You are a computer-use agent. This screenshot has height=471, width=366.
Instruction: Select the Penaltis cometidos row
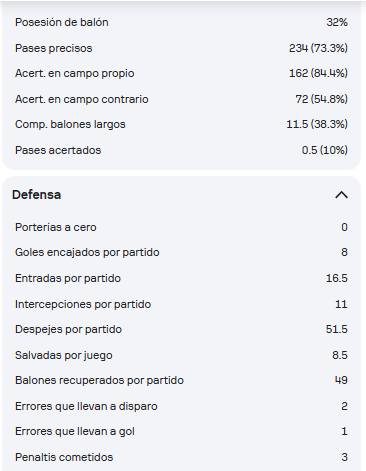[x=181, y=457]
